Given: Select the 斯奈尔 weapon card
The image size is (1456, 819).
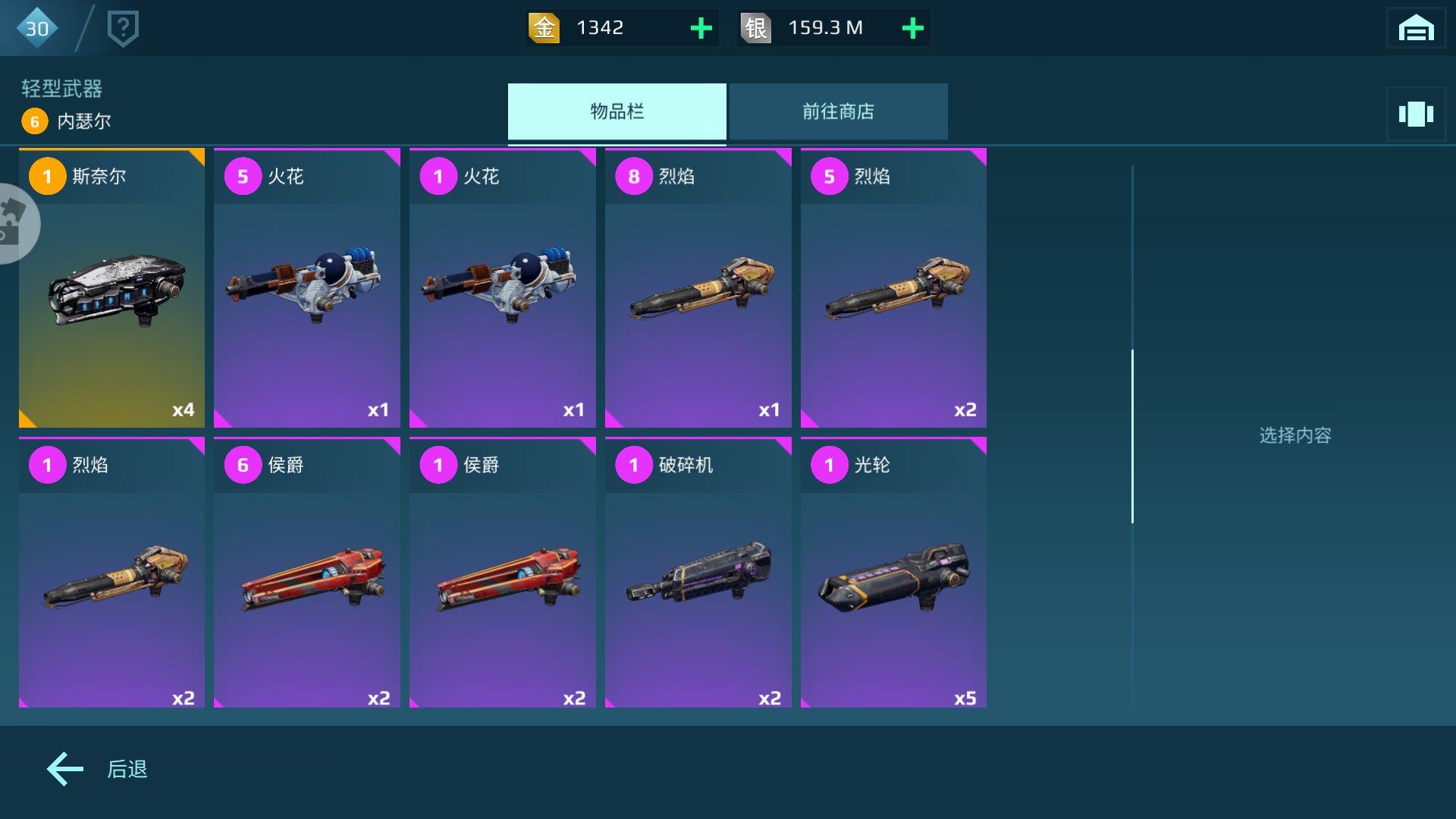Looking at the screenshot, I should 112,288.
